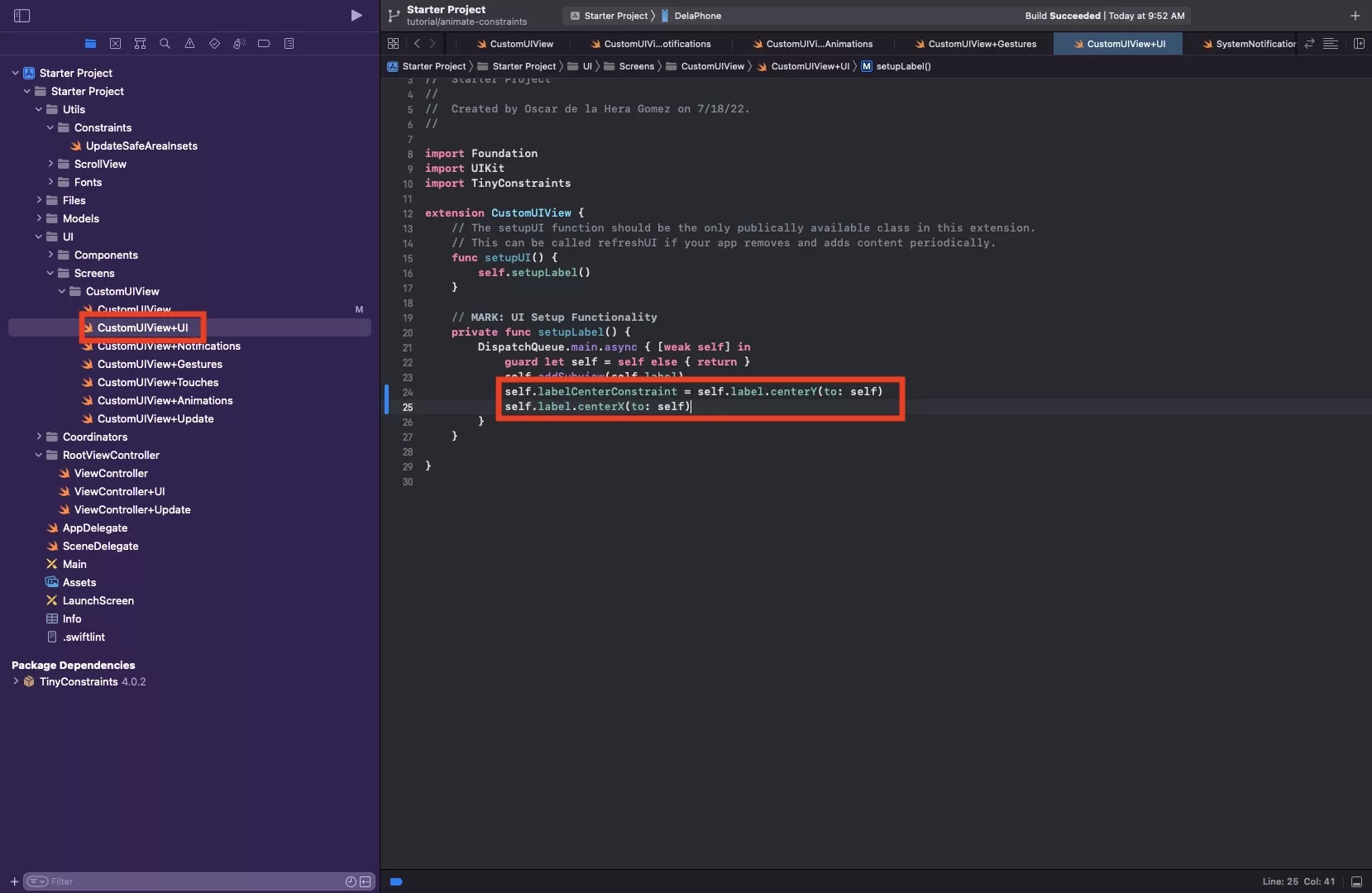Click the Build Succeeded status text

point(1063,16)
